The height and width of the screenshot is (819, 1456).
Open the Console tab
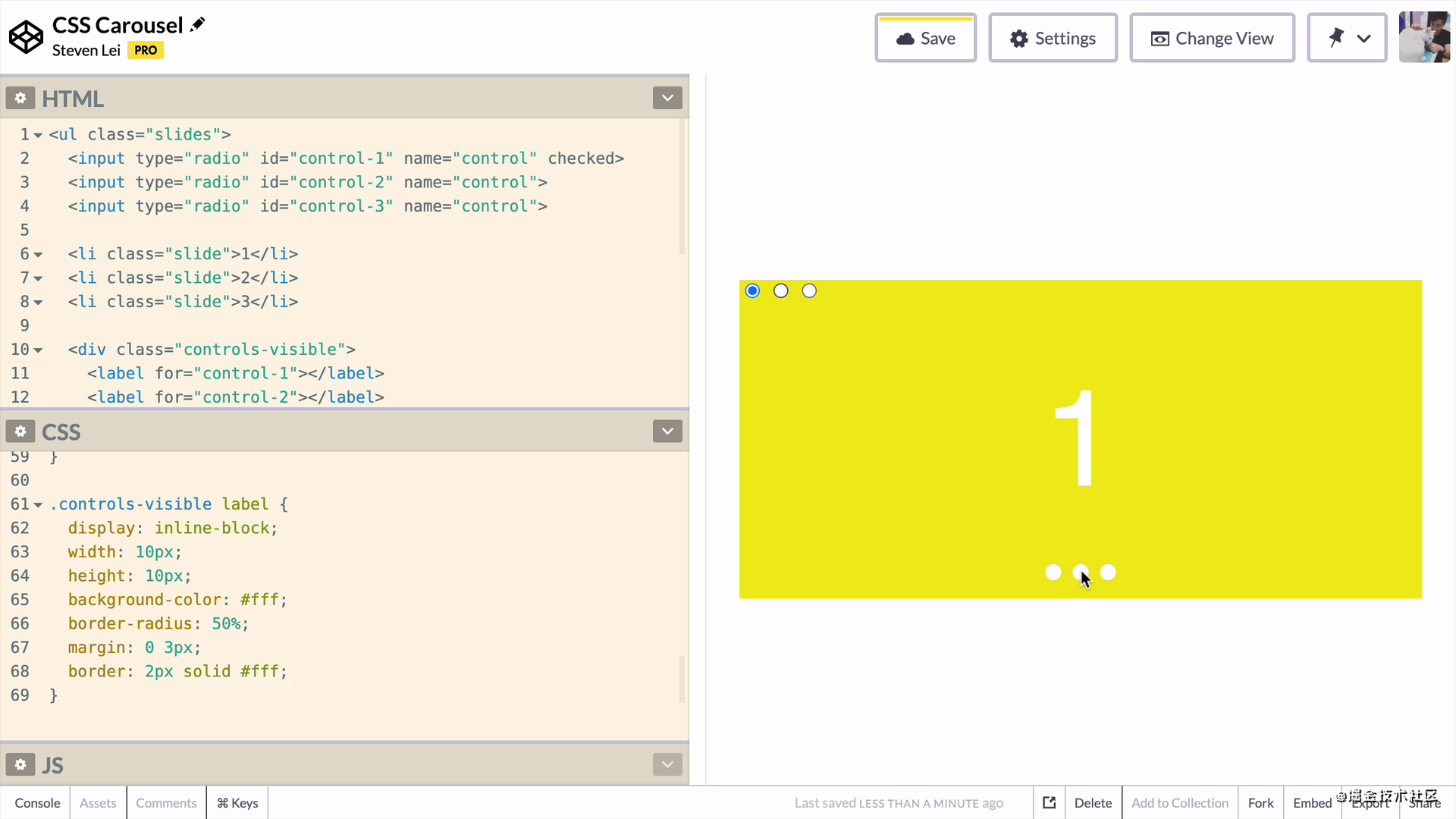(37, 803)
